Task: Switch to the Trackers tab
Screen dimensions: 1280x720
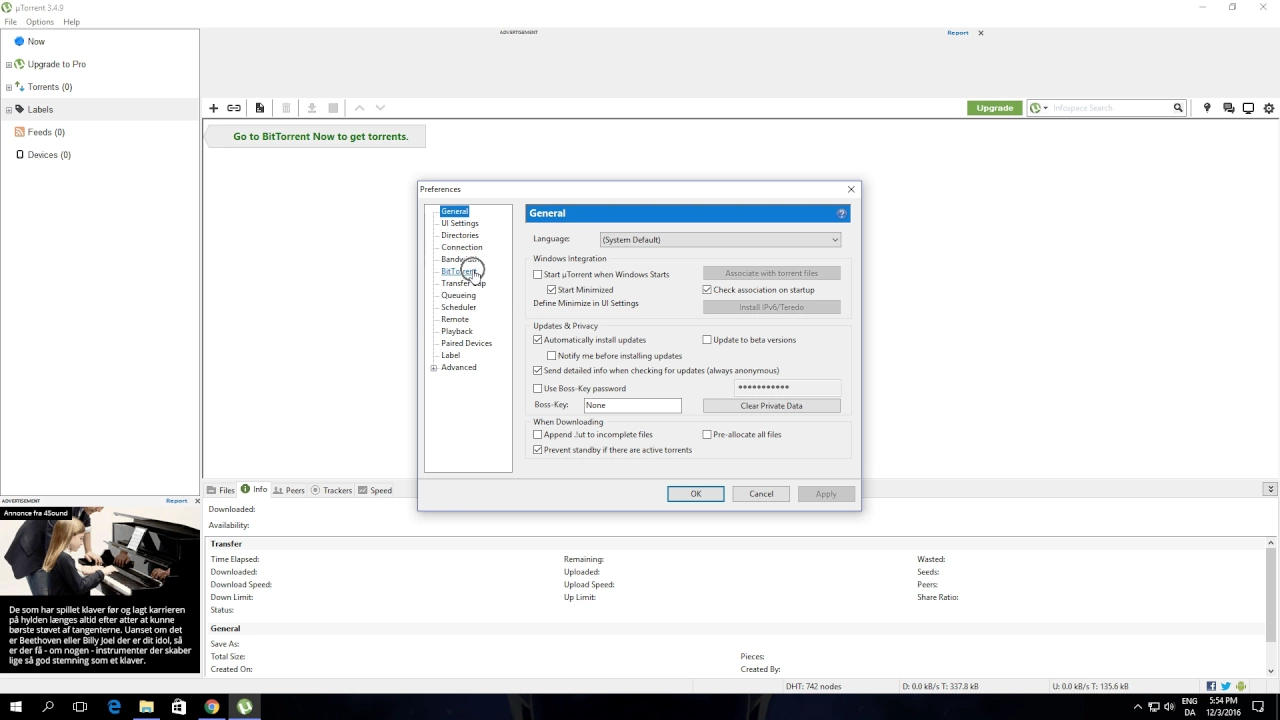Action: (332, 490)
